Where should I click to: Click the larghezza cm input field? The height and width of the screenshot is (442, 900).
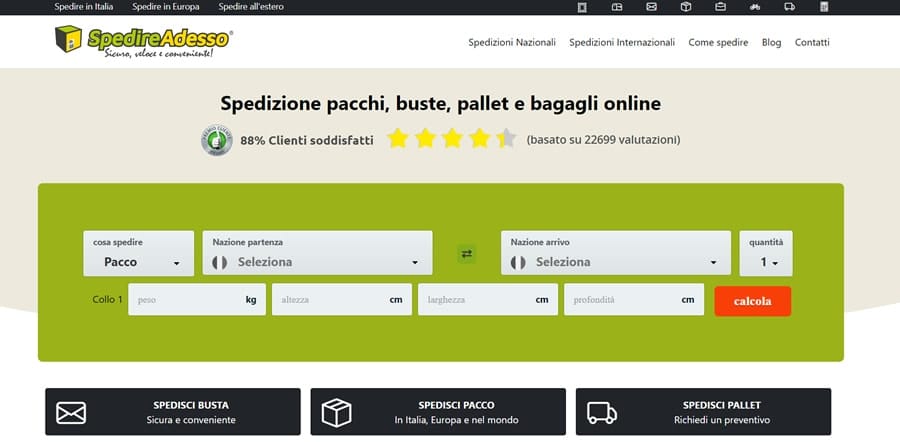coord(487,300)
